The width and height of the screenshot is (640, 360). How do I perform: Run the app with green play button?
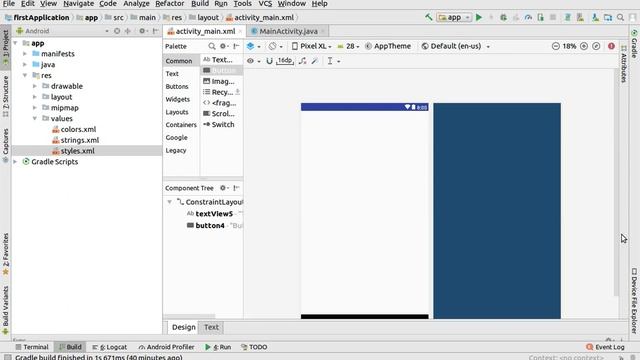479,17
